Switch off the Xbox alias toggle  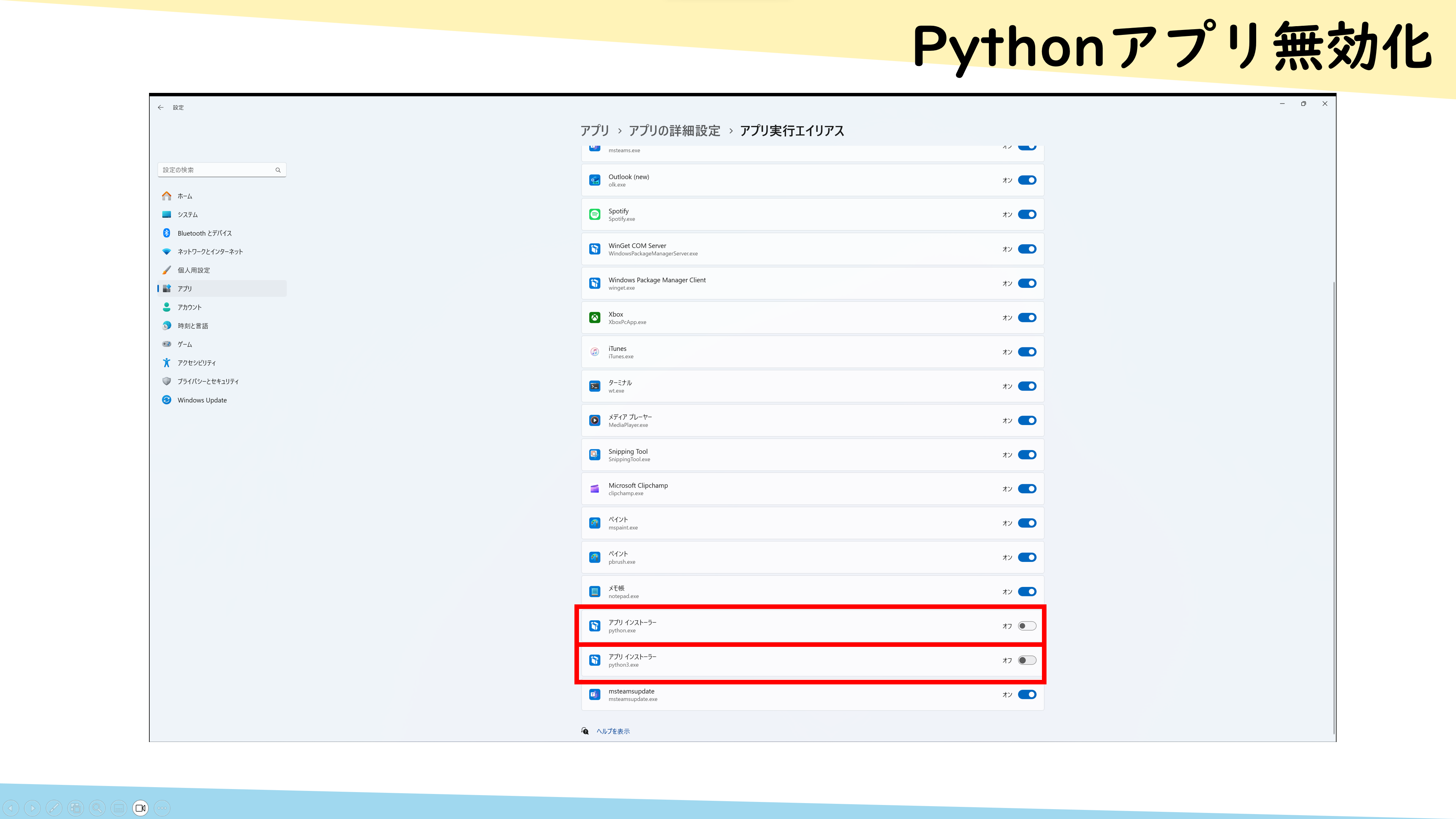1027,318
